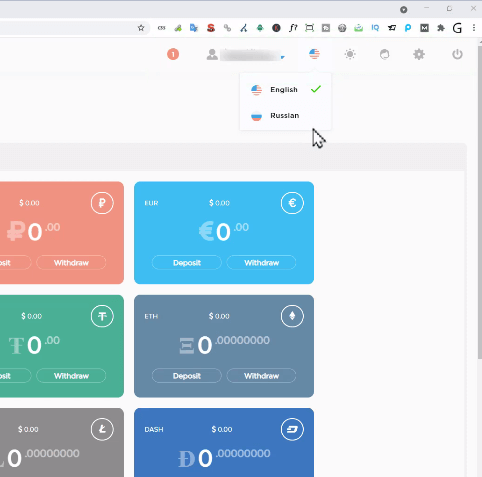Image resolution: width=482 pixels, height=477 pixels.
Task: Click the red S extension icon
Action: point(211,28)
